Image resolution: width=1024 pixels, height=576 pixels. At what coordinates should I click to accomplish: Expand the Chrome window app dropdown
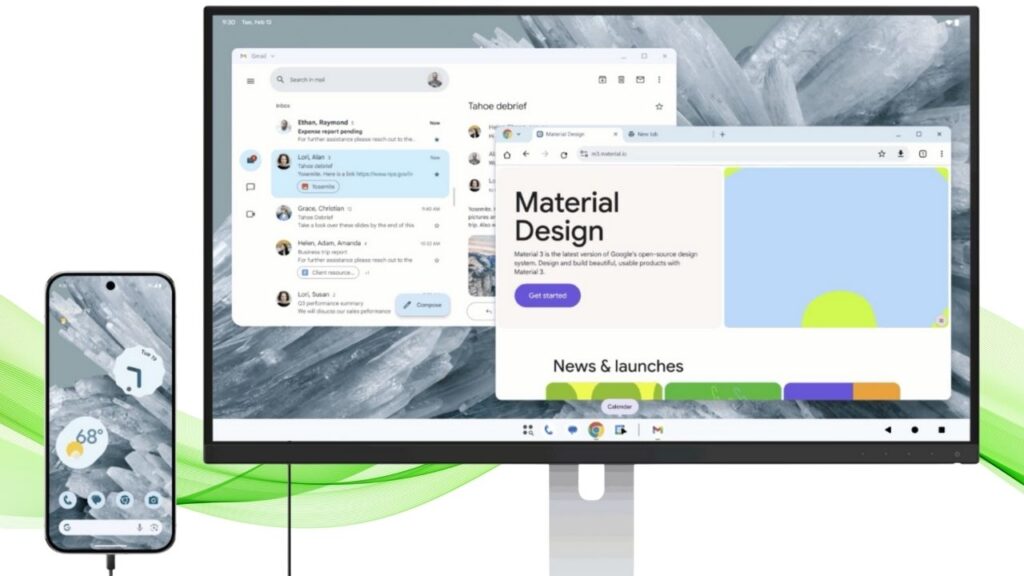pyautogui.click(x=519, y=135)
